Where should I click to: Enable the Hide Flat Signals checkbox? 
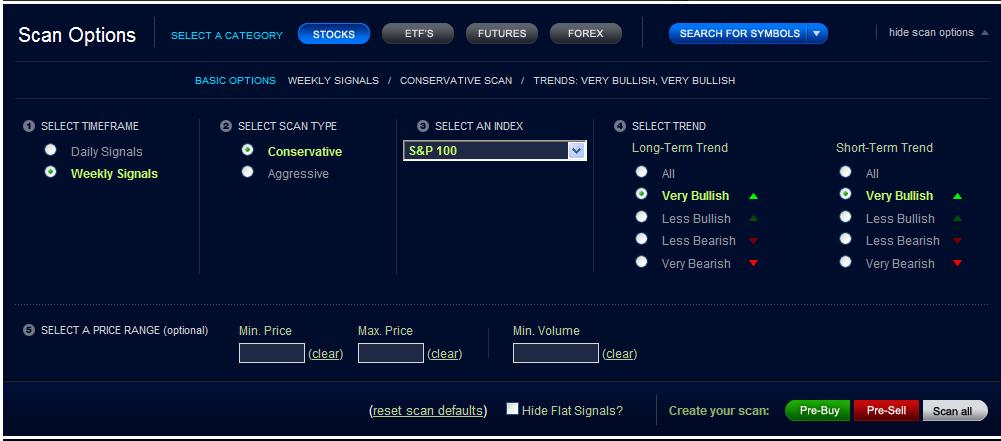coord(512,408)
